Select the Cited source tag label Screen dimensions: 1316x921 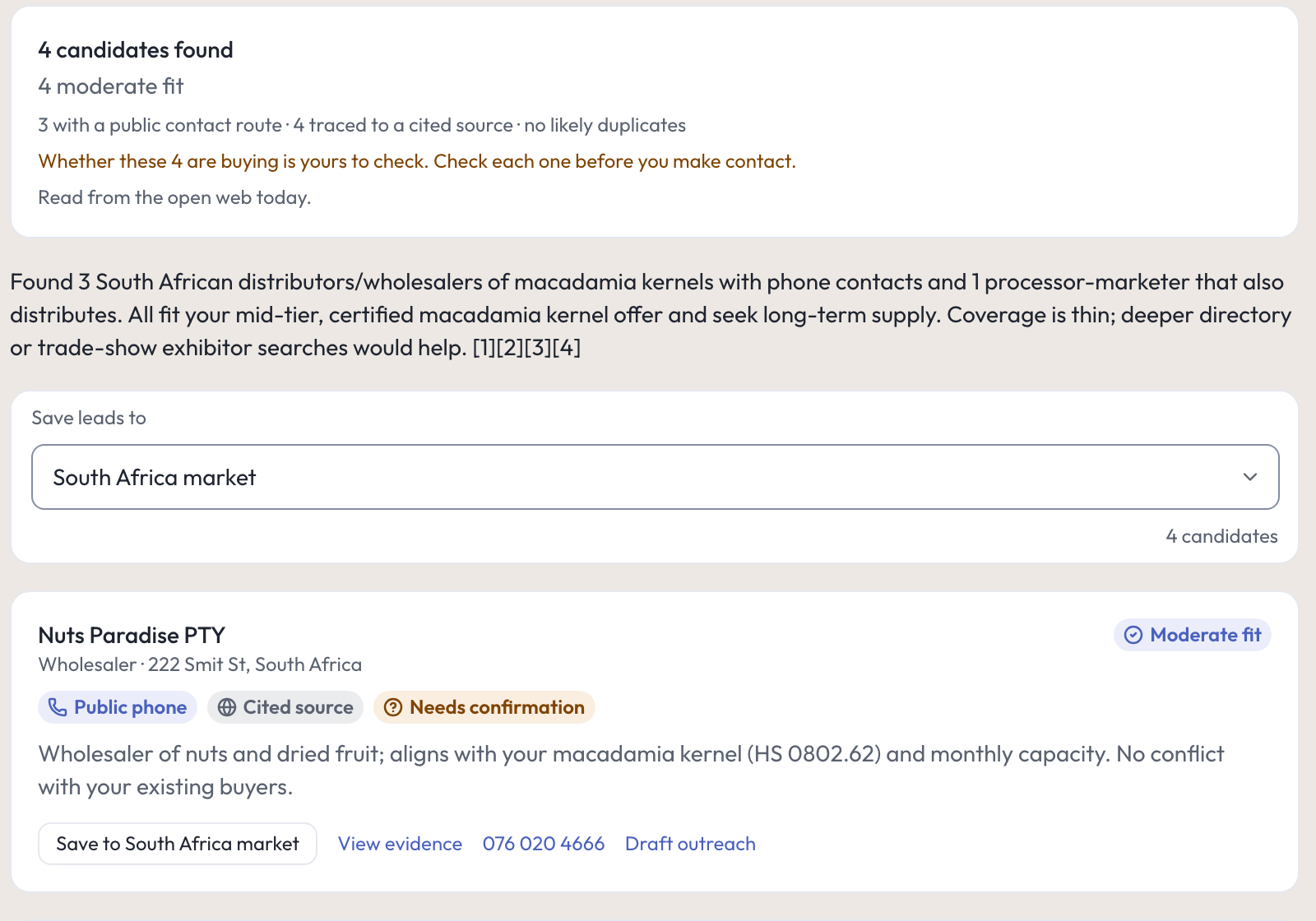coord(298,707)
